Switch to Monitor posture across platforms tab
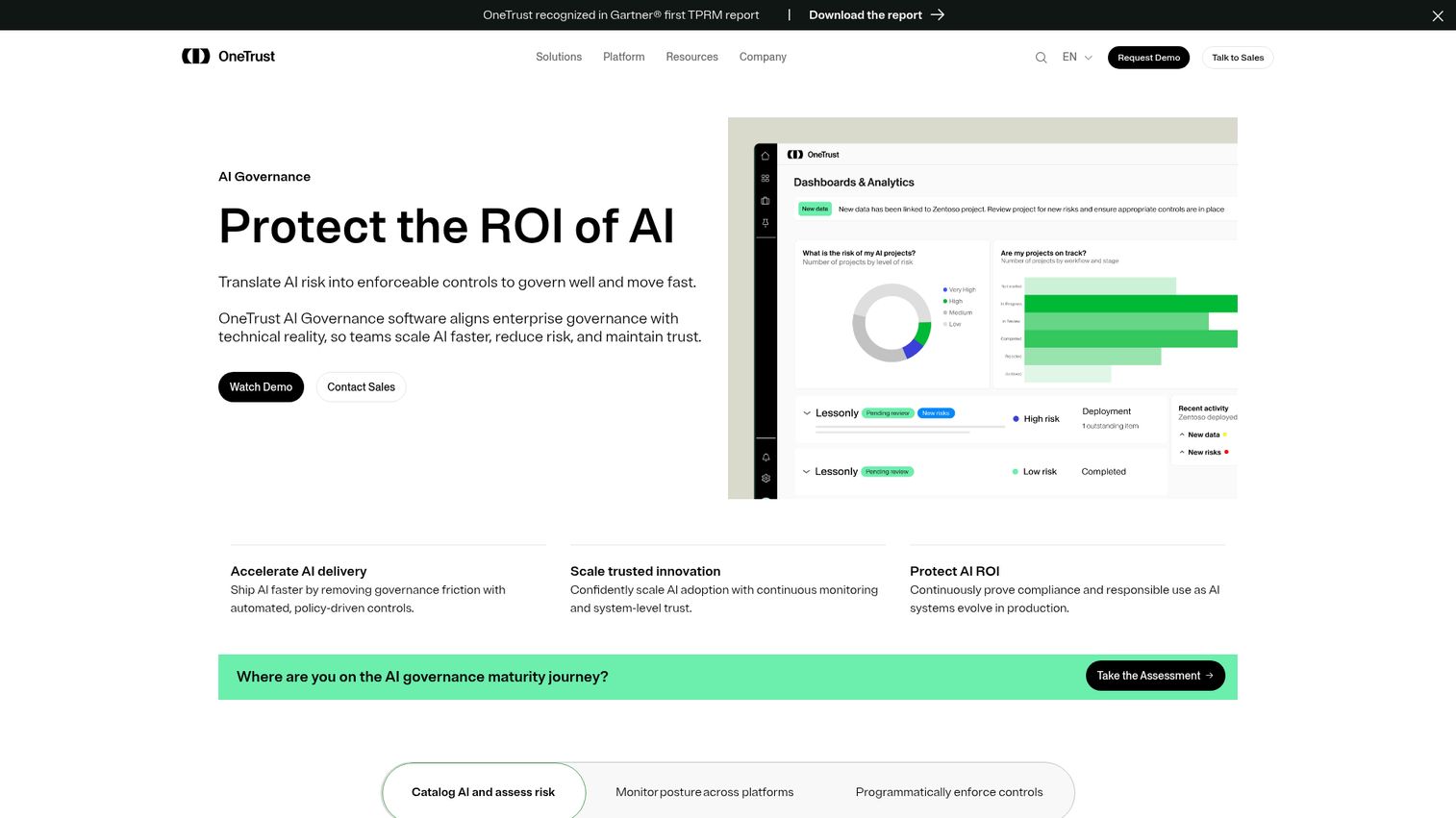The height and width of the screenshot is (818, 1456). (x=705, y=792)
